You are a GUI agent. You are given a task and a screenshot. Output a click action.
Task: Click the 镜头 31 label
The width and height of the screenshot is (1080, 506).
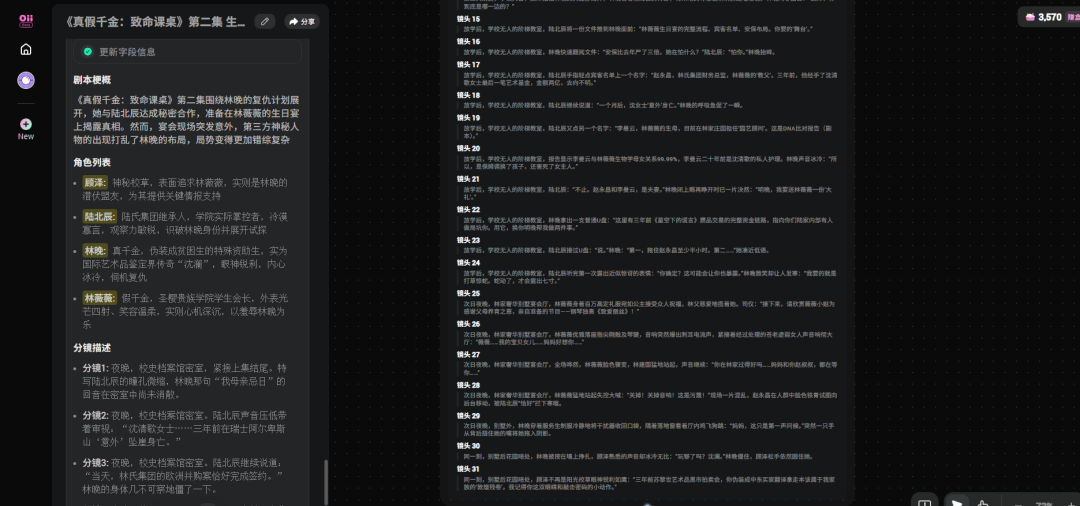tap(468, 469)
